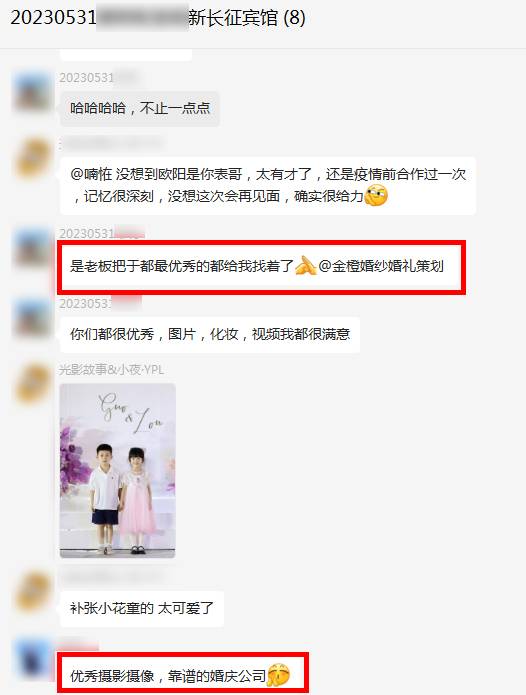
Task: Click the 记忆很深刻 message bubble
Action: [x=268, y=186]
